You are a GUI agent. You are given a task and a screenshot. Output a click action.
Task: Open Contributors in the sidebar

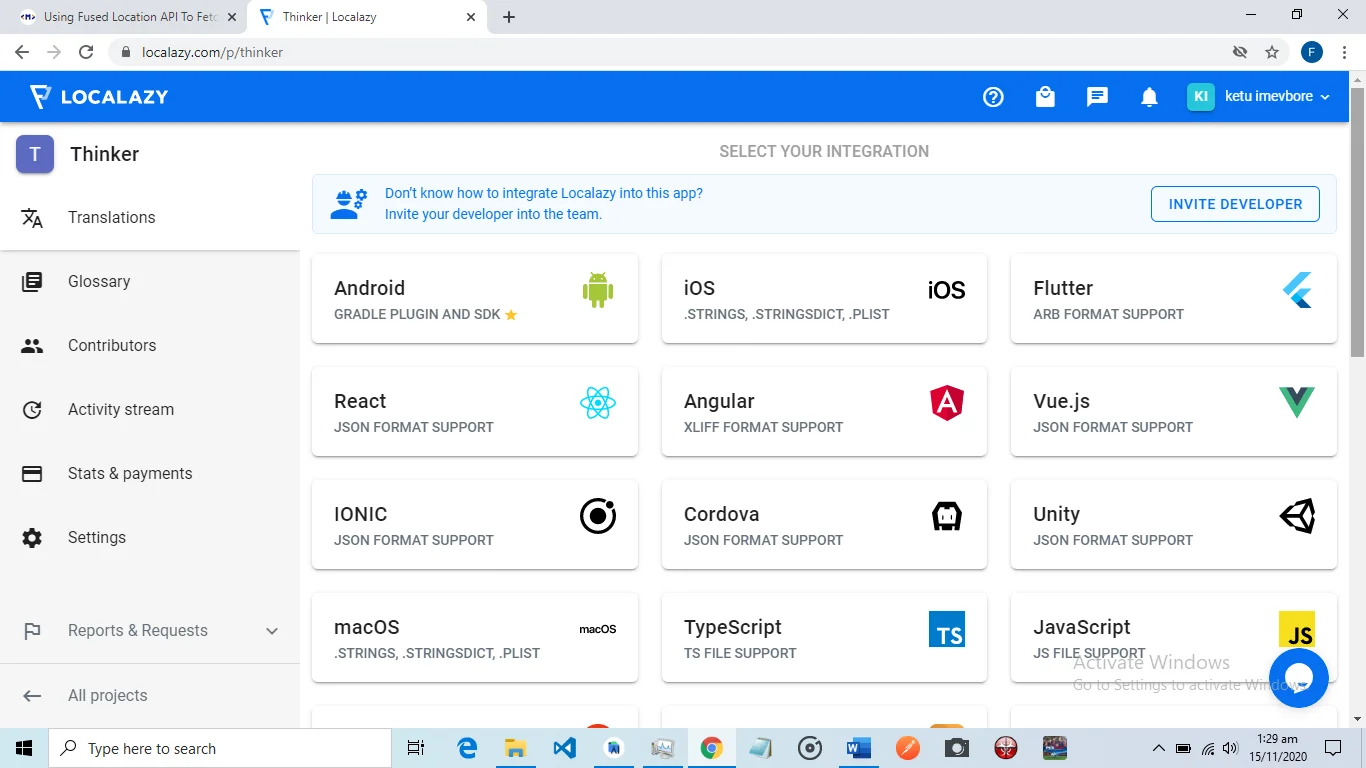pos(150,346)
